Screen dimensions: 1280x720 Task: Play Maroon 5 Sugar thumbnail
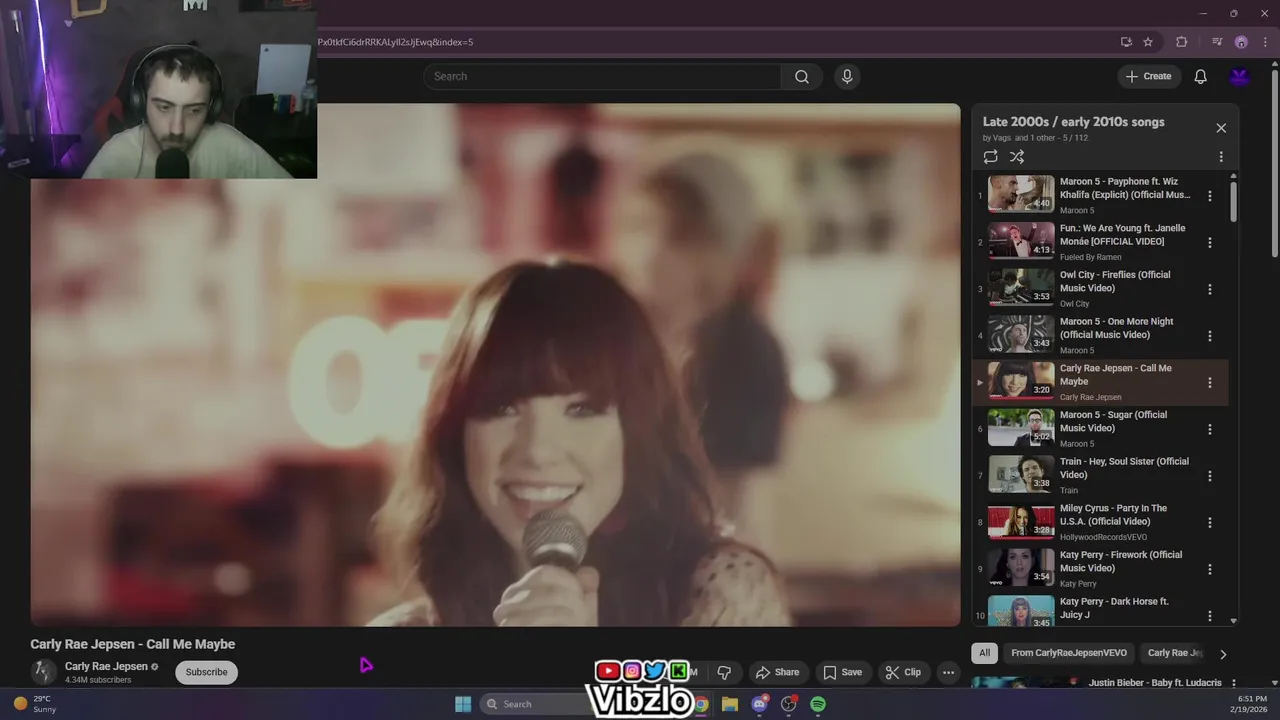[x=1021, y=428]
